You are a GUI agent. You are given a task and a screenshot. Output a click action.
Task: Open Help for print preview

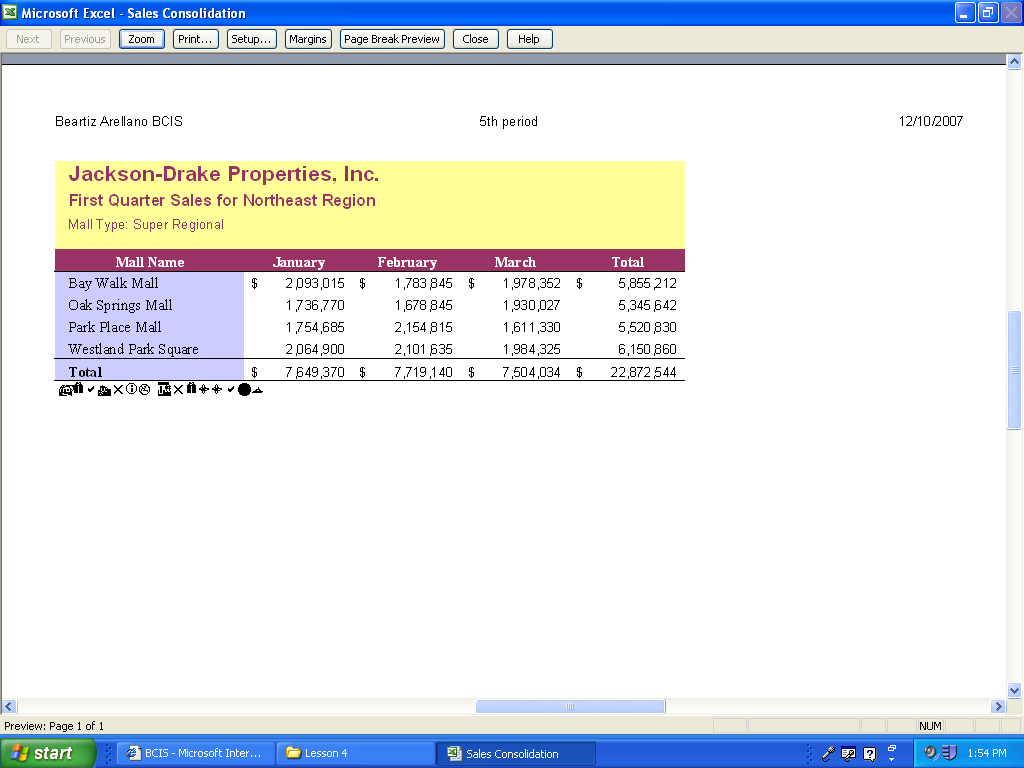pyautogui.click(x=529, y=39)
